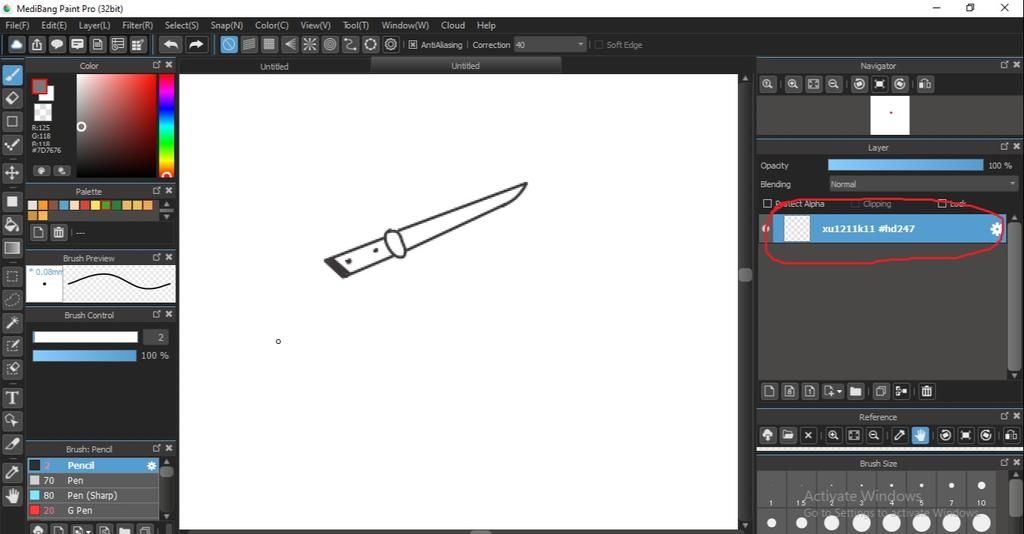The image size is (1024, 534).
Task: Open settings gear of layer xu1211k11 #hd247
Action: 995,229
